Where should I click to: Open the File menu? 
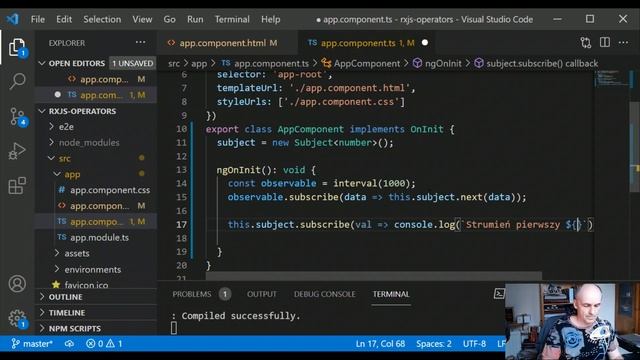[x=38, y=19]
